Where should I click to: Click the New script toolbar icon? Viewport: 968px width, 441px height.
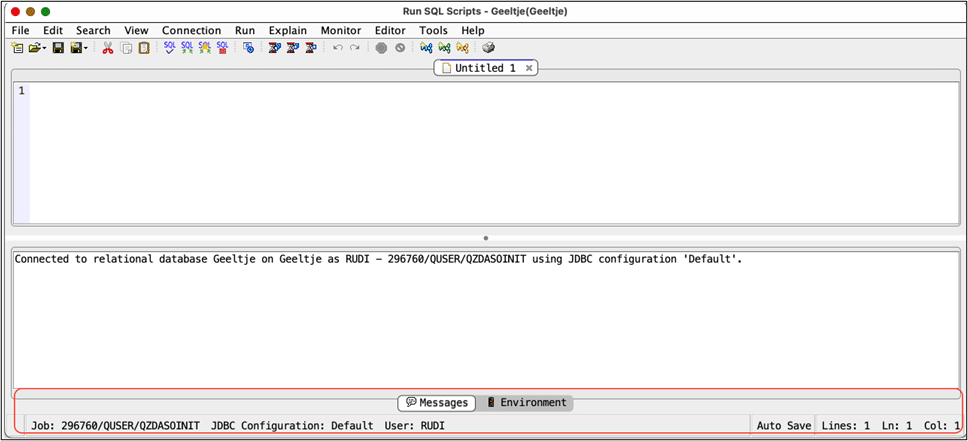point(18,47)
